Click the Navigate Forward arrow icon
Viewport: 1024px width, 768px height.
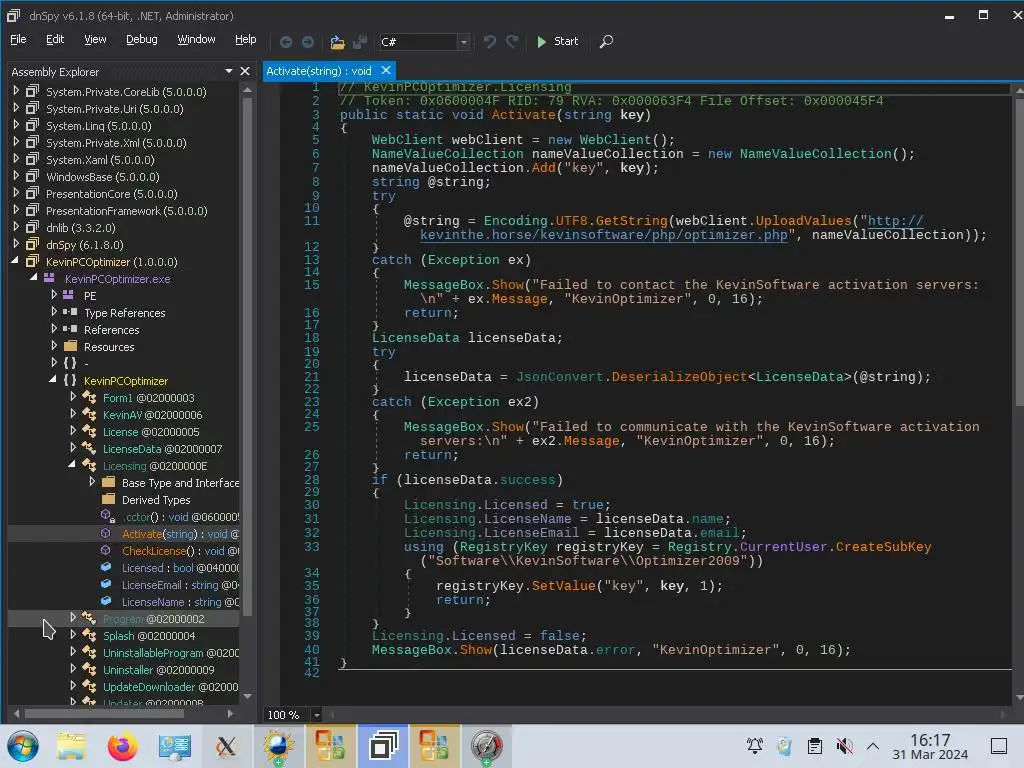(308, 42)
